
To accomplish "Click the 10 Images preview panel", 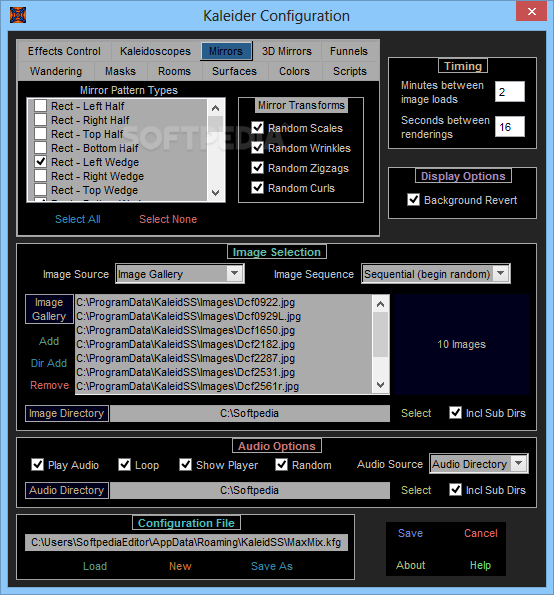I will click(x=461, y=344).
